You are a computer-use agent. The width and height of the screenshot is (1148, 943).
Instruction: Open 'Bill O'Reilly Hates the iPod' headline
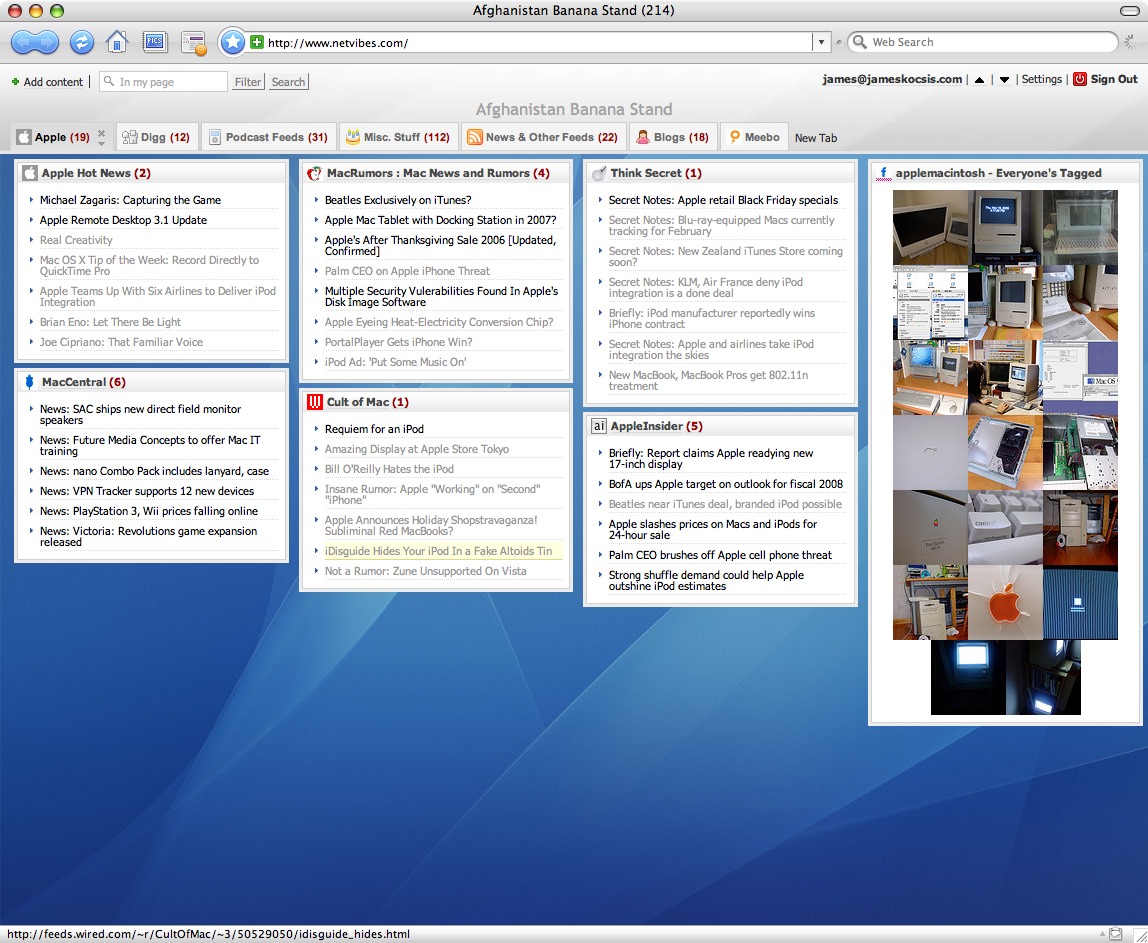pos(389,469)
